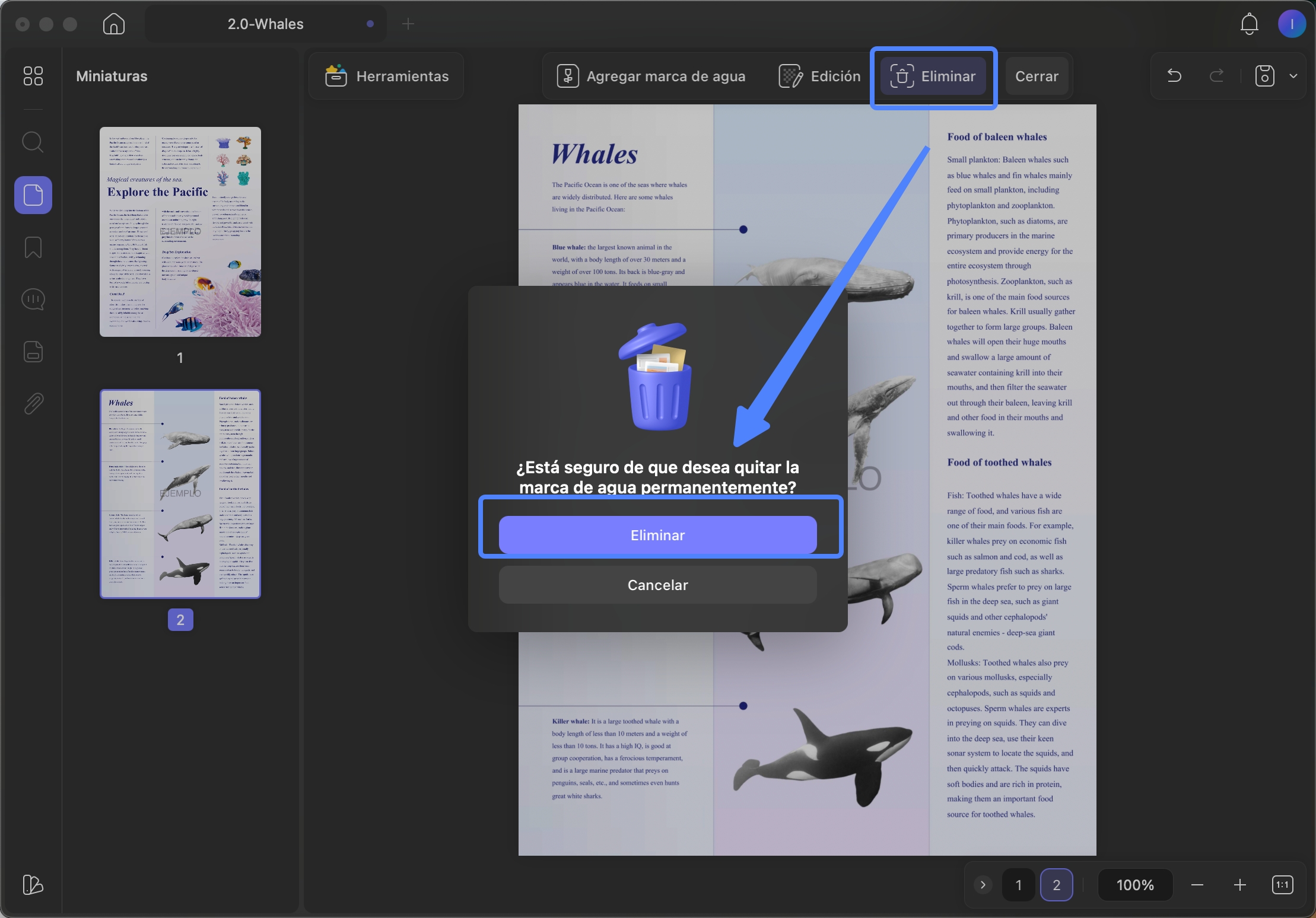Undo the last action
Screen dimensions: 1316x918
(x=1174, y=76)
